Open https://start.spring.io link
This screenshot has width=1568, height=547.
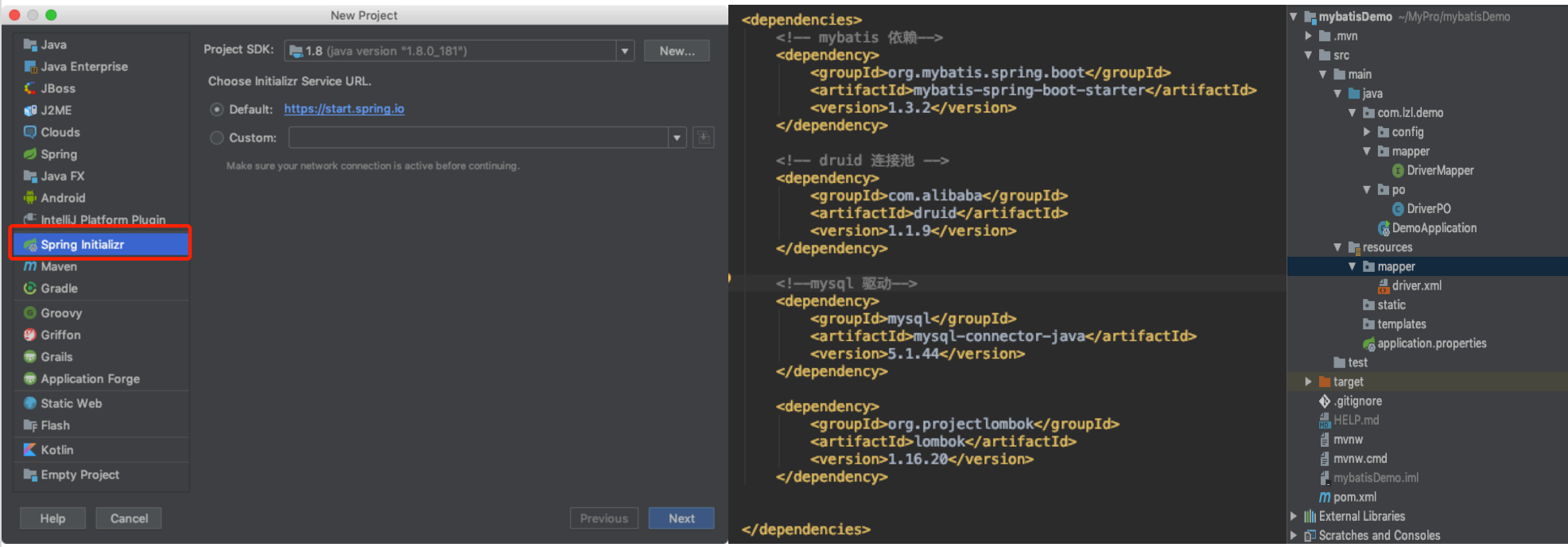(x=344, y=109)
